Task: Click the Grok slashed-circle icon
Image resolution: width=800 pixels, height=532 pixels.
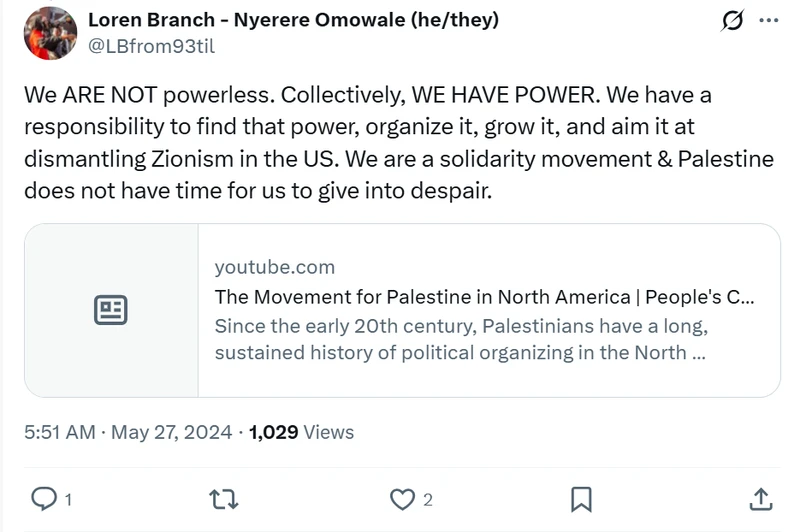Action: pyautogui.click(x=733, y=20)
